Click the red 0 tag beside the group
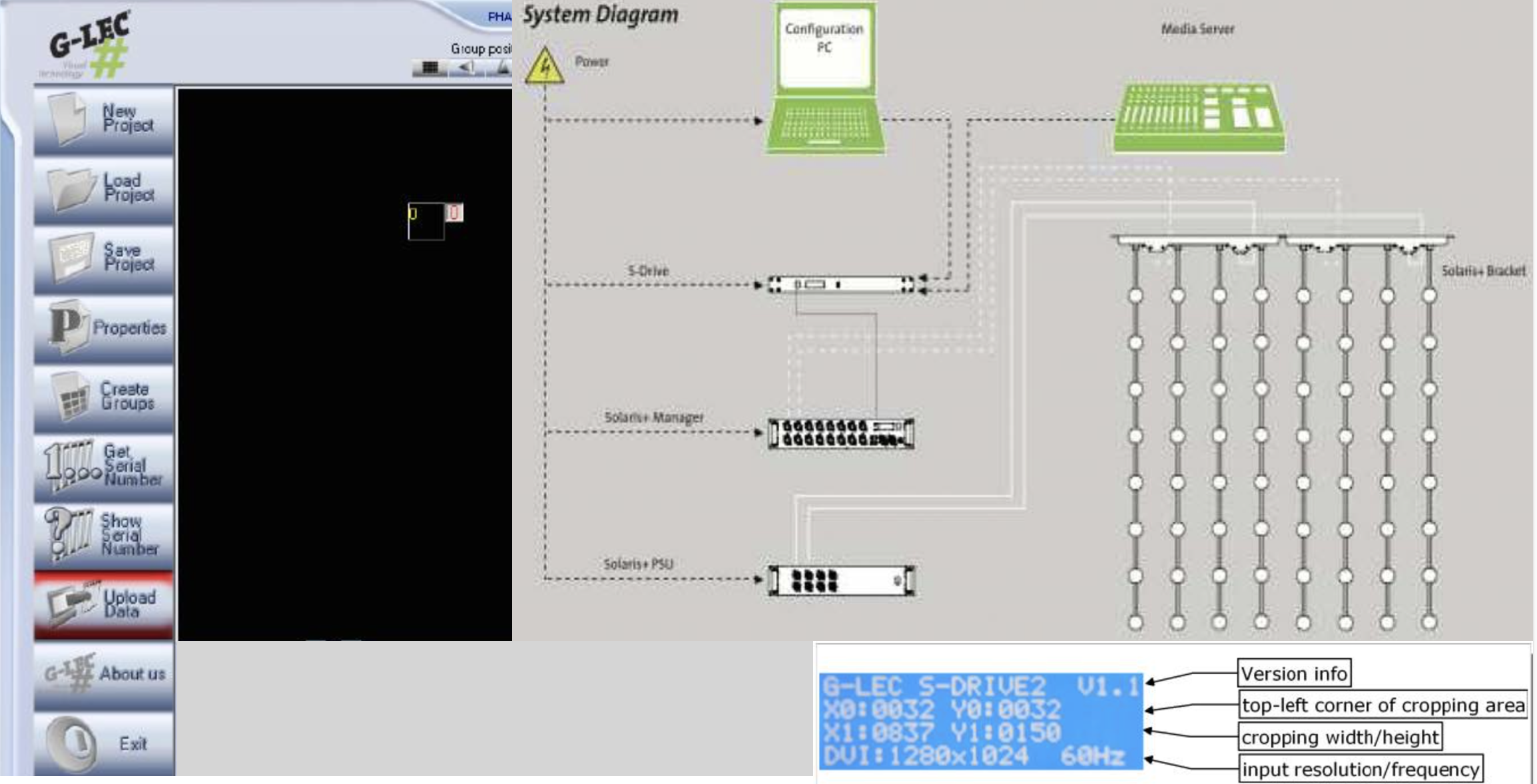This screenshot has width=1537, height=784. pos(454,213)
